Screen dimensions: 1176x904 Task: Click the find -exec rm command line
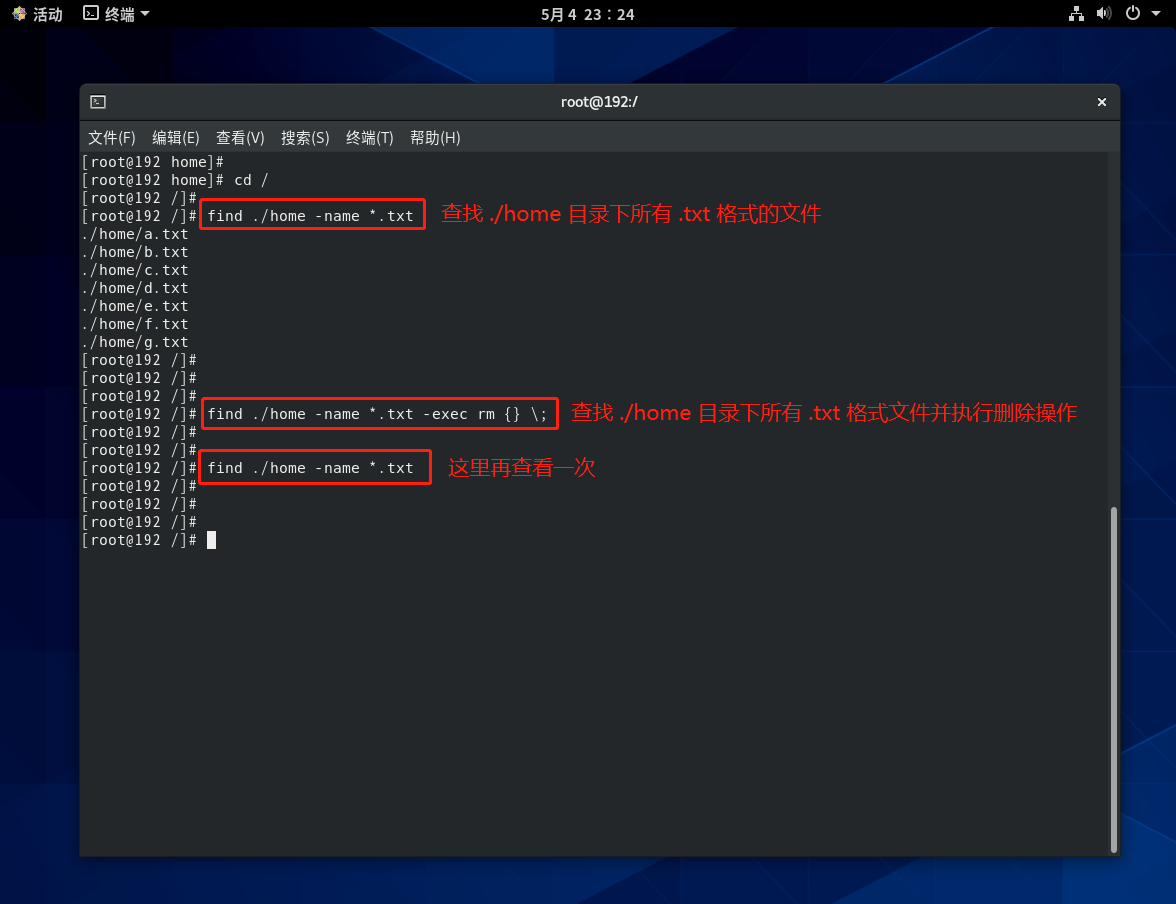pos(378,414)
